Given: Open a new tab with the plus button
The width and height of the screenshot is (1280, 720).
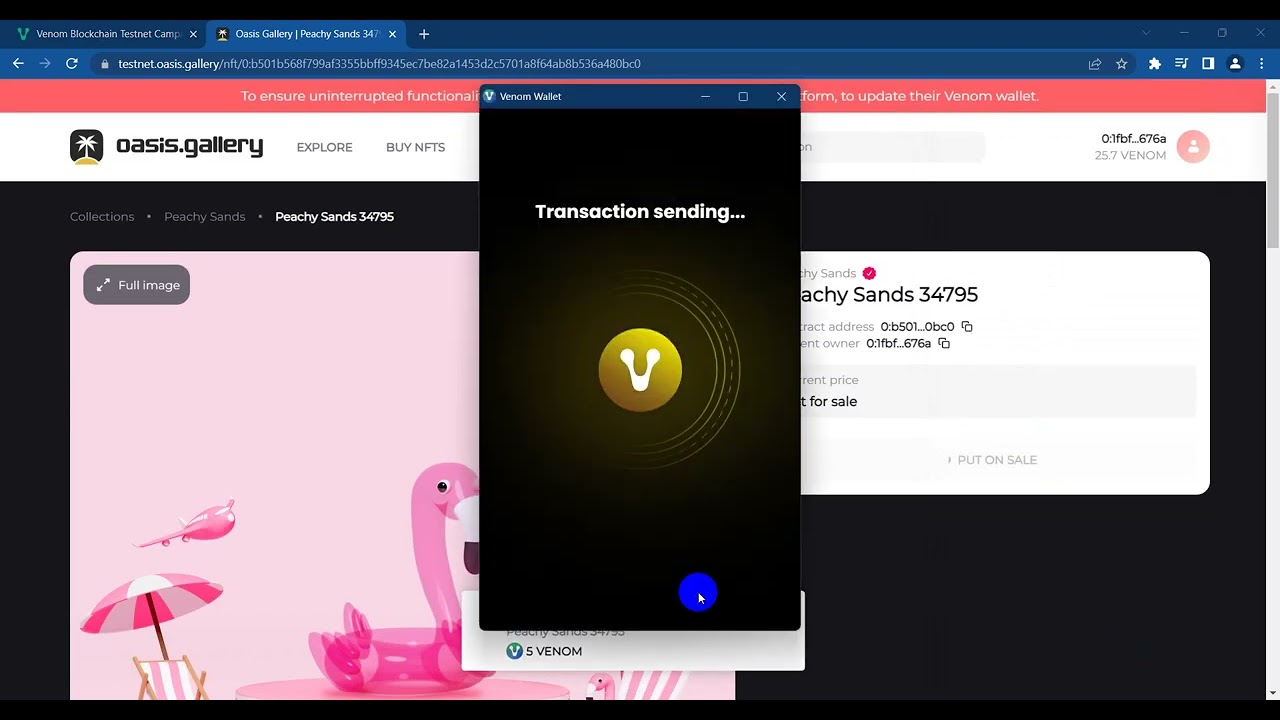Looking at the screenshot, I should pos(424,34).
